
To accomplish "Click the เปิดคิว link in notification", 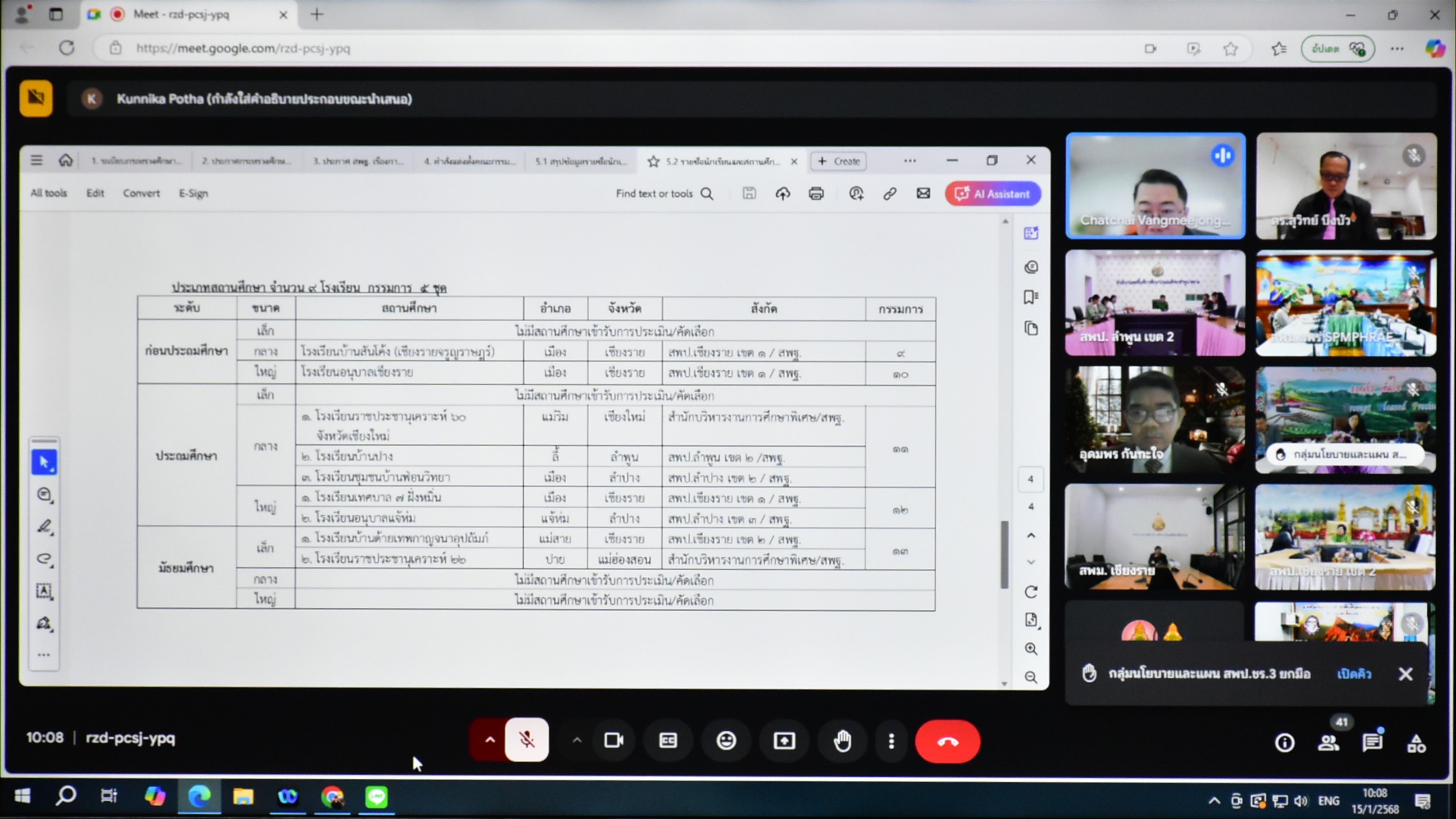I will [1354, 674].
